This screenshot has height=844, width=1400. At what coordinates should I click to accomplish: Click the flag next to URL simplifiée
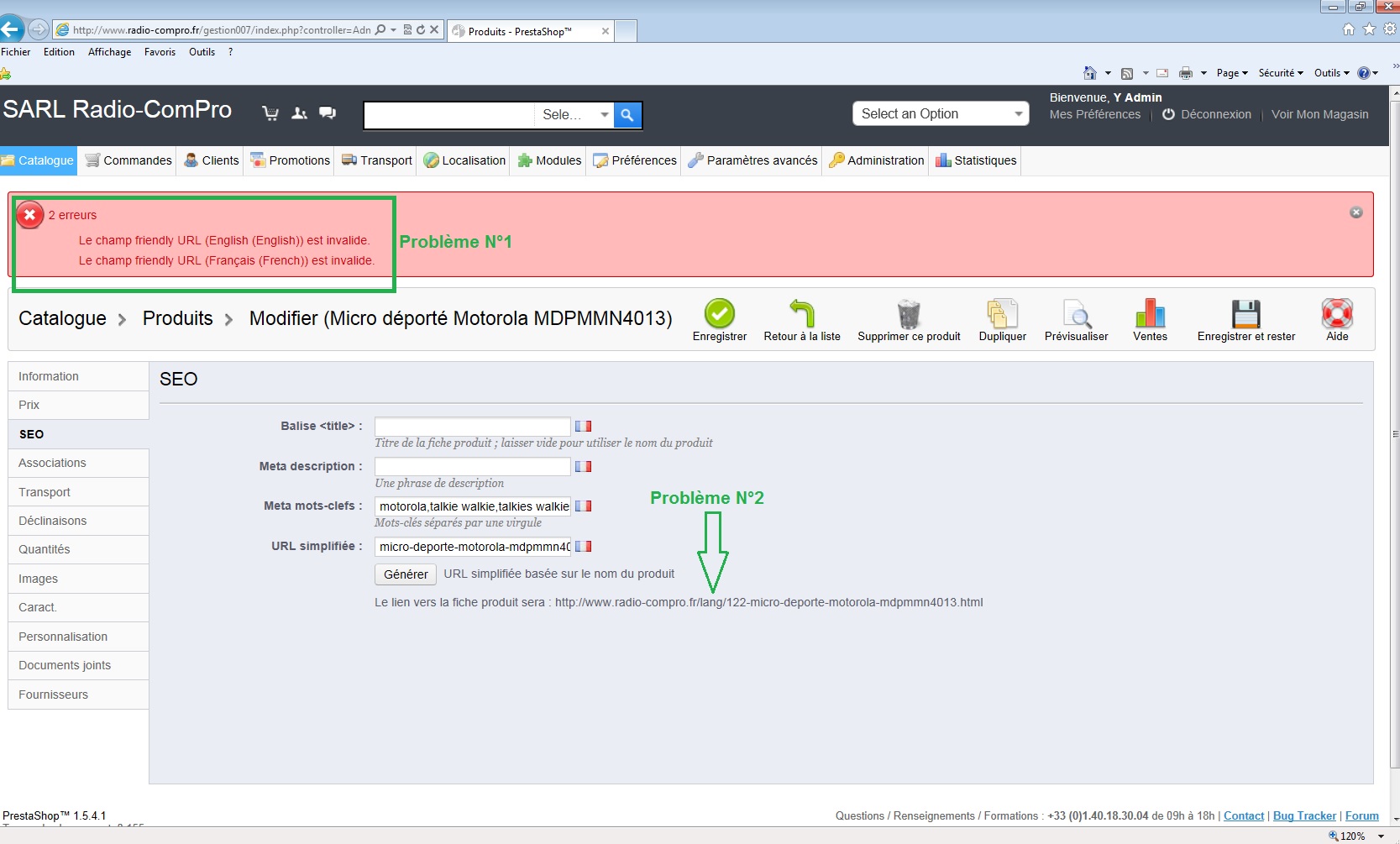pos(583,547)
